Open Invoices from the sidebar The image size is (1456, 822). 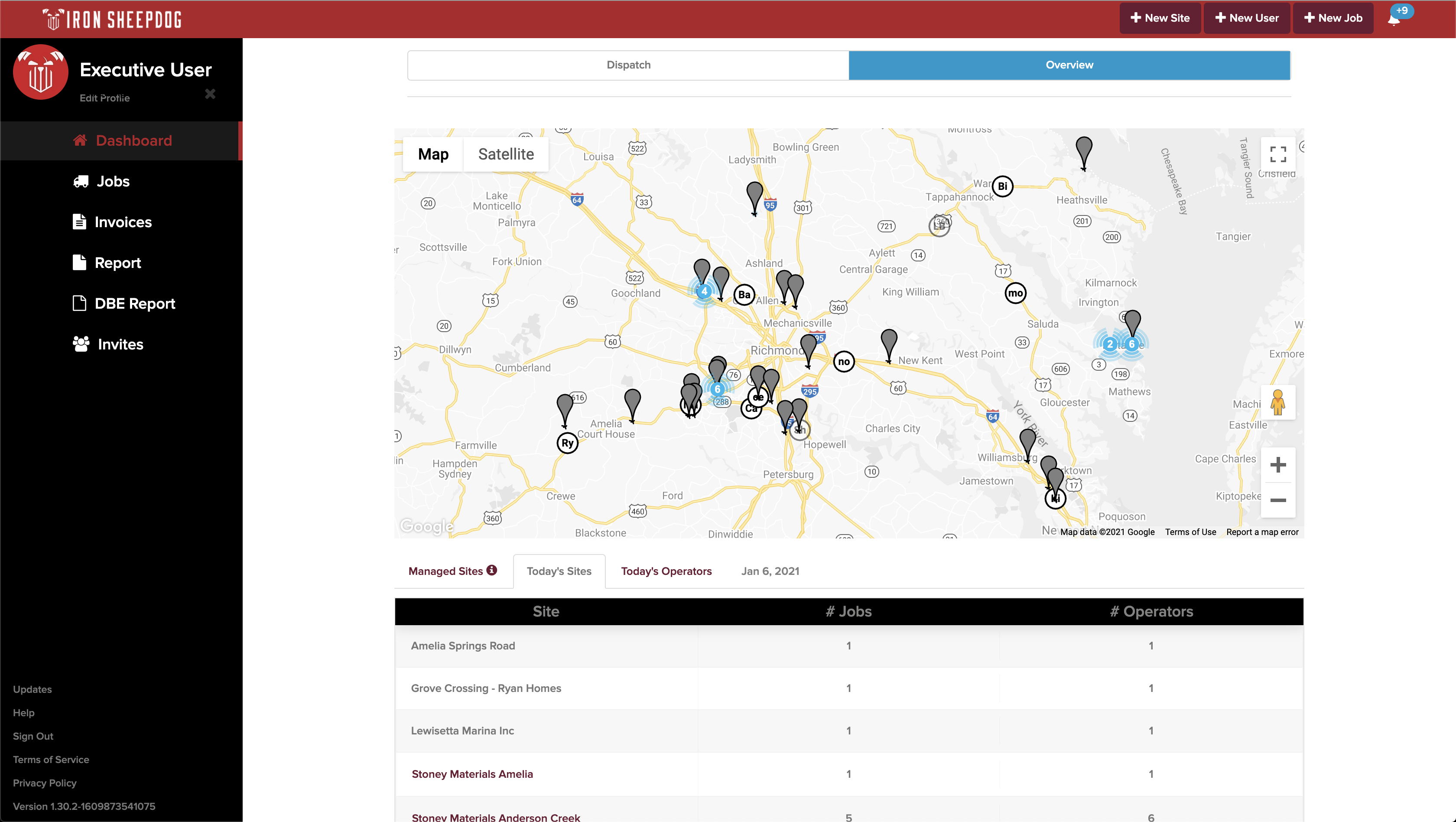click(x=123, y=222)
